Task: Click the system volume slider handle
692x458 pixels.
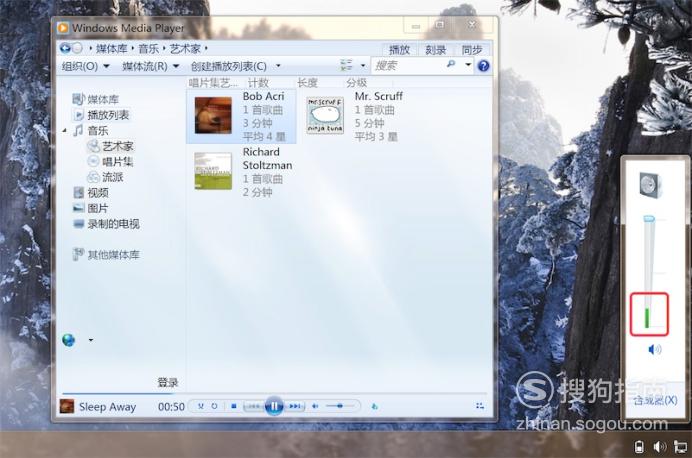Action: click(649, 218)
